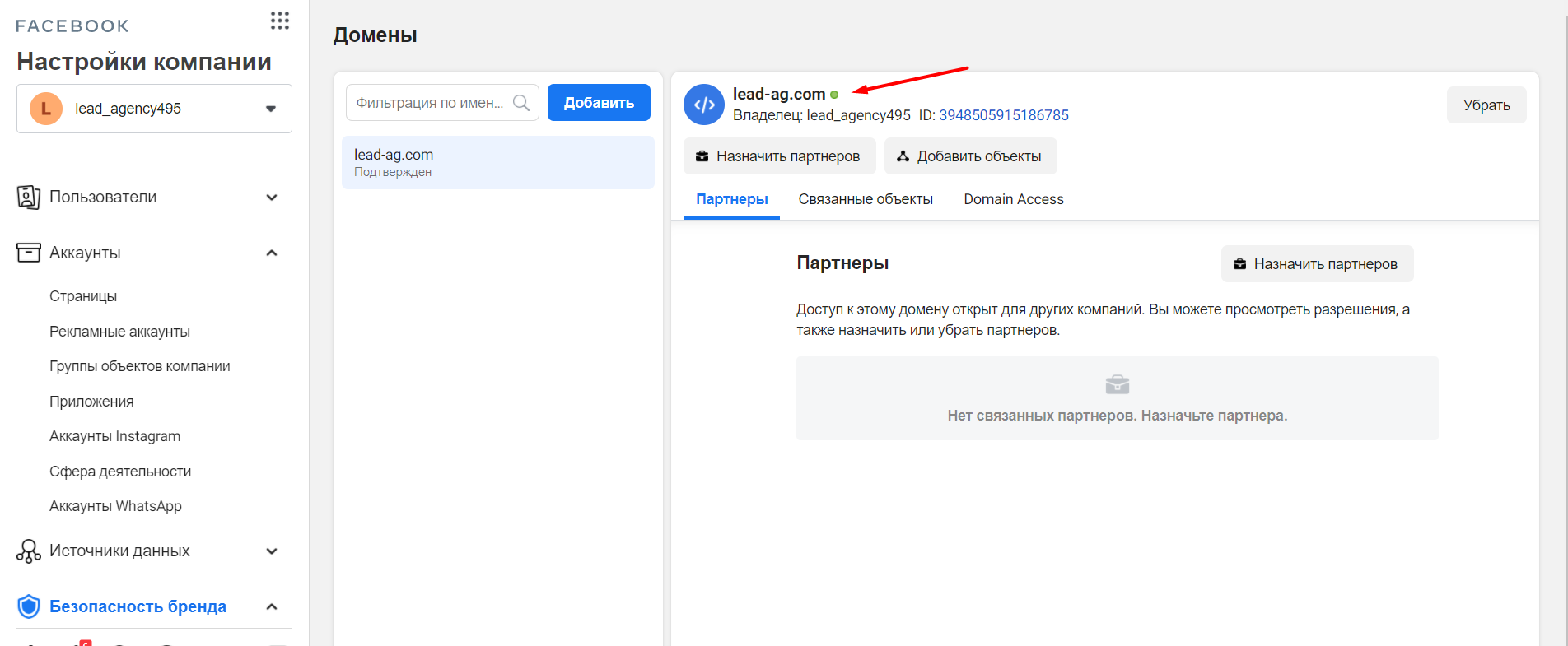Focus the Фильтрация по имени search field
The width and height of the screenshot is (1568, 646).
pyautogui.click(x=442, y=103)
